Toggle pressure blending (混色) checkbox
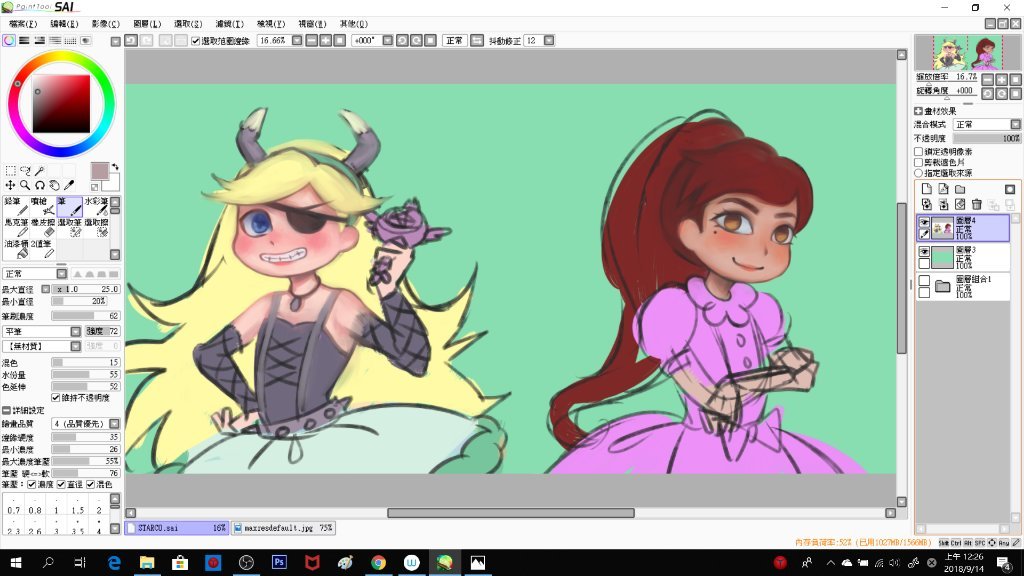This screenshot has height=576, width=1024. point(90,485)
